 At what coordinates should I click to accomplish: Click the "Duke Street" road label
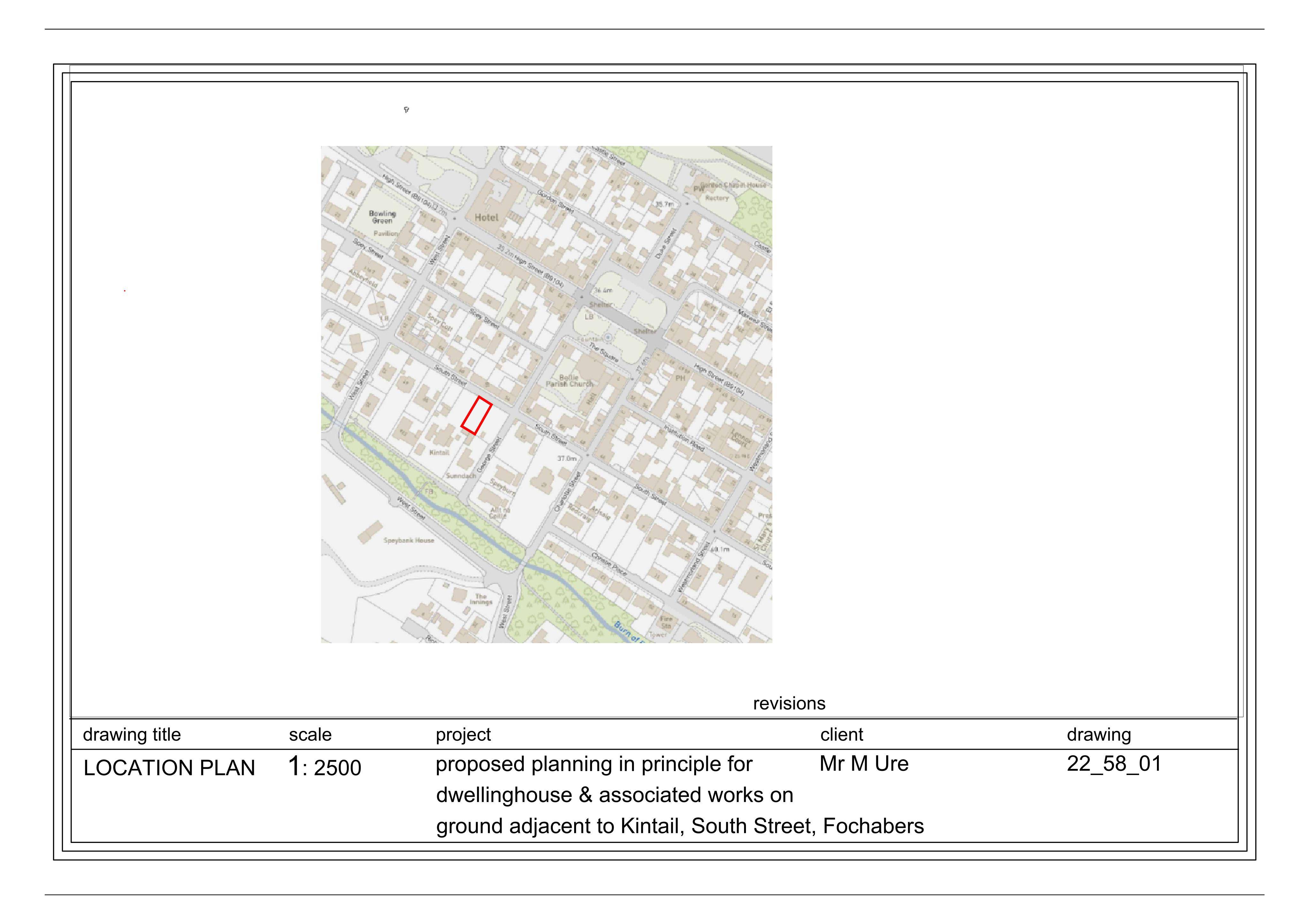click(665, 244)
